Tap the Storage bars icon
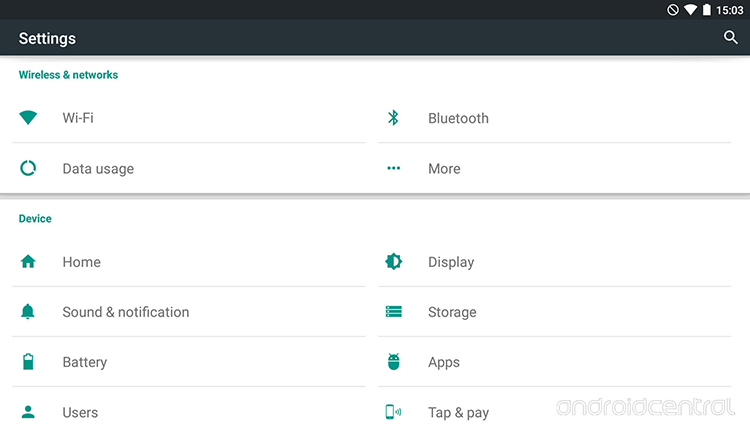The height and width of the screenshot is (431, 750). [x=393, y=312]
